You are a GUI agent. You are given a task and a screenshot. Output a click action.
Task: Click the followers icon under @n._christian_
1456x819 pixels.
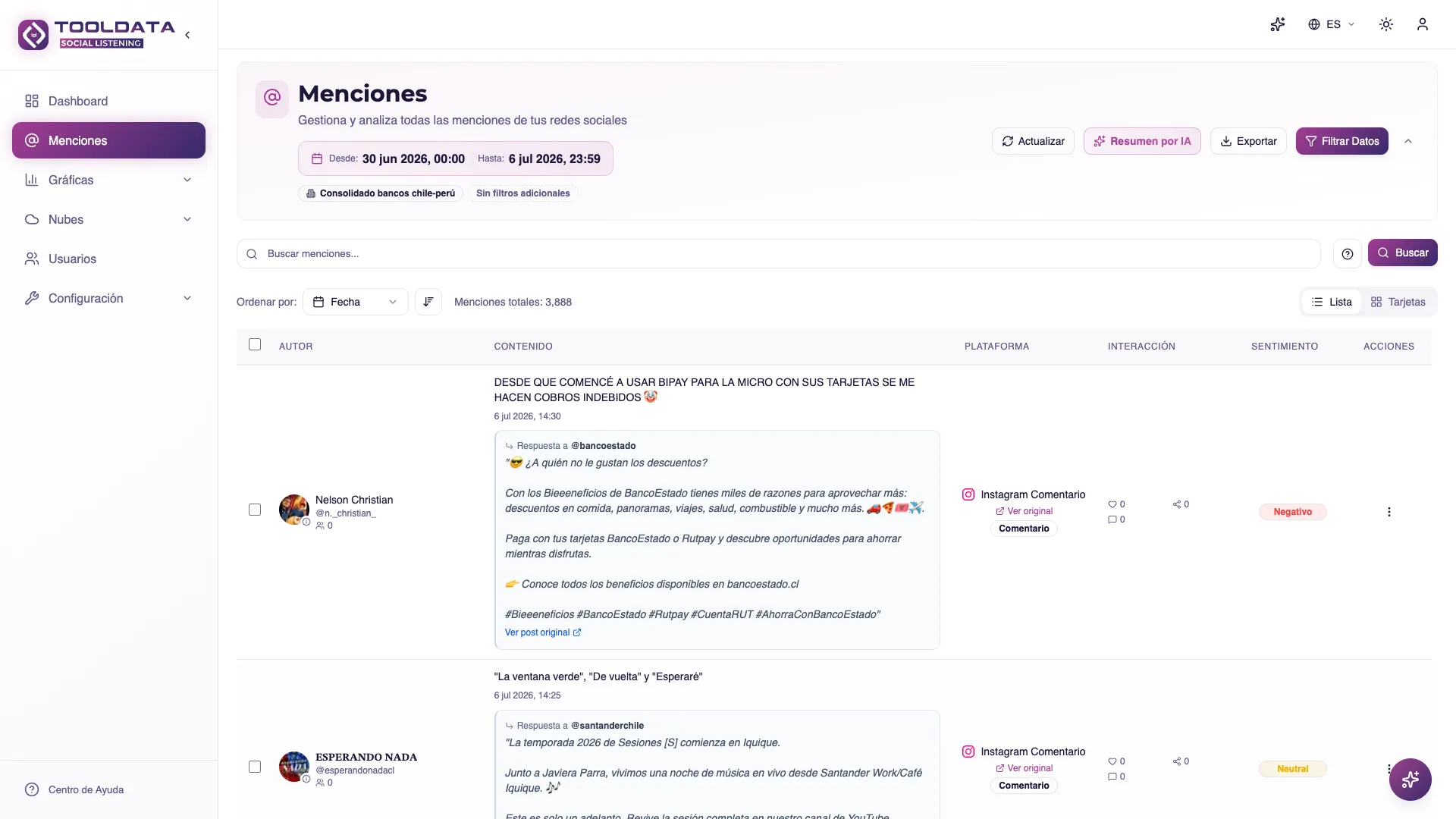coord(320,526)
